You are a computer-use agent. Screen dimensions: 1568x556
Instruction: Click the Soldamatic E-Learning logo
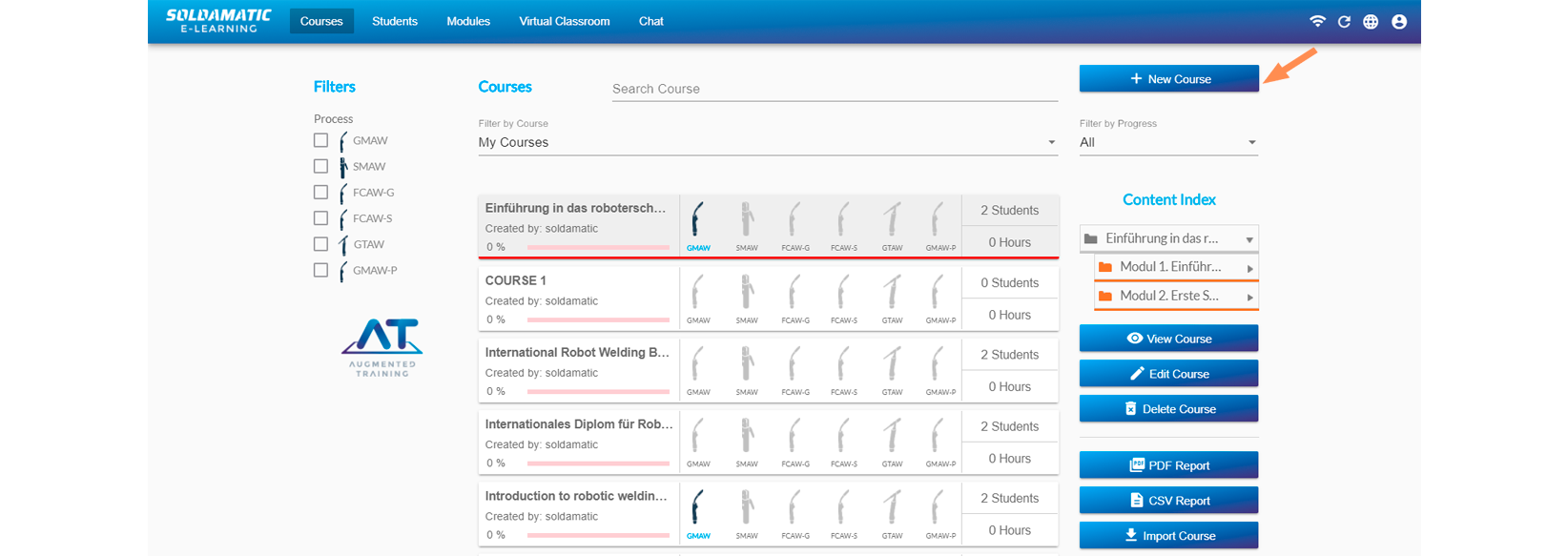coord(218,21)
